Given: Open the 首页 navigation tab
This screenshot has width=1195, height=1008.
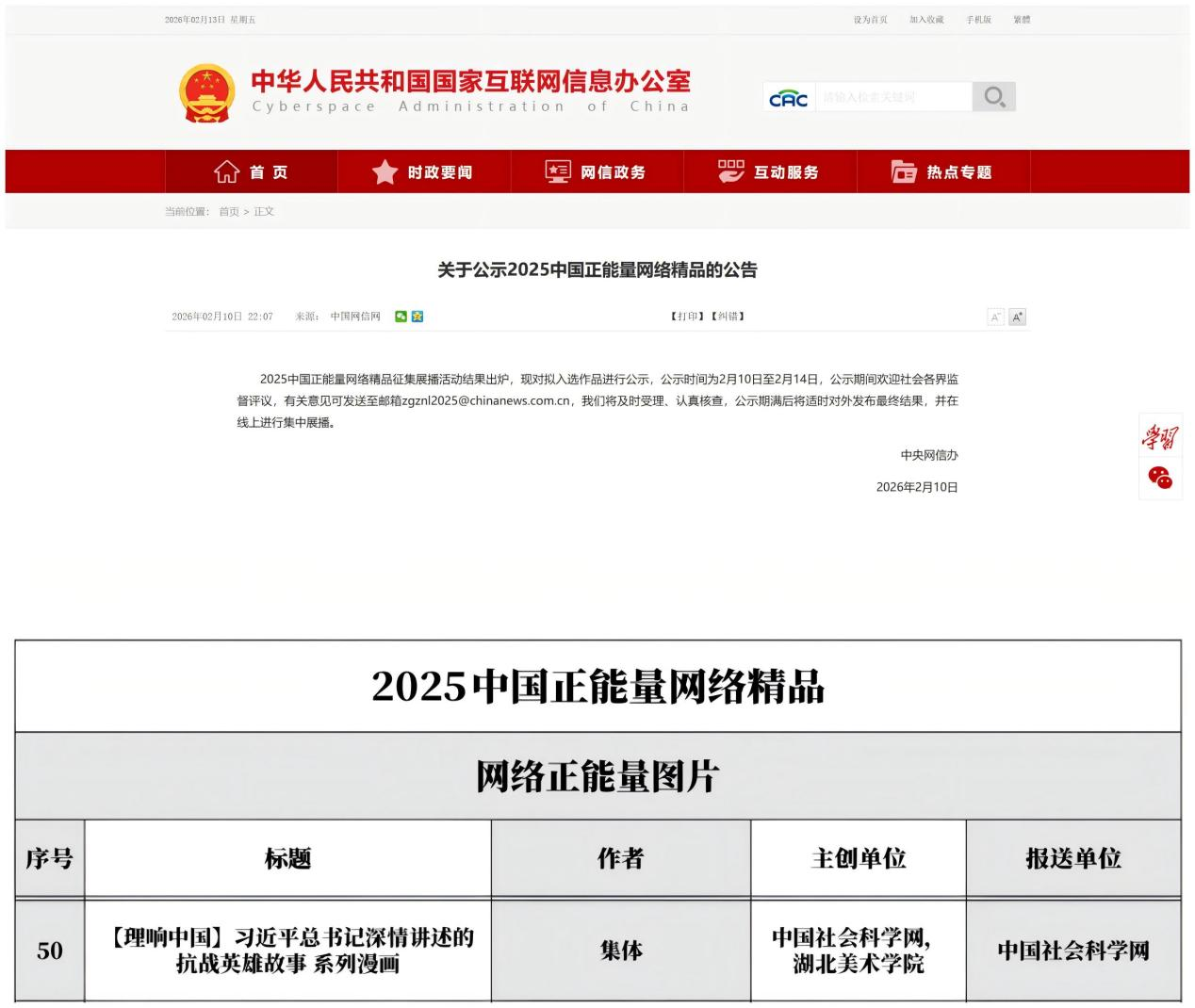Looking at the screenshot, I should [252, 172].
